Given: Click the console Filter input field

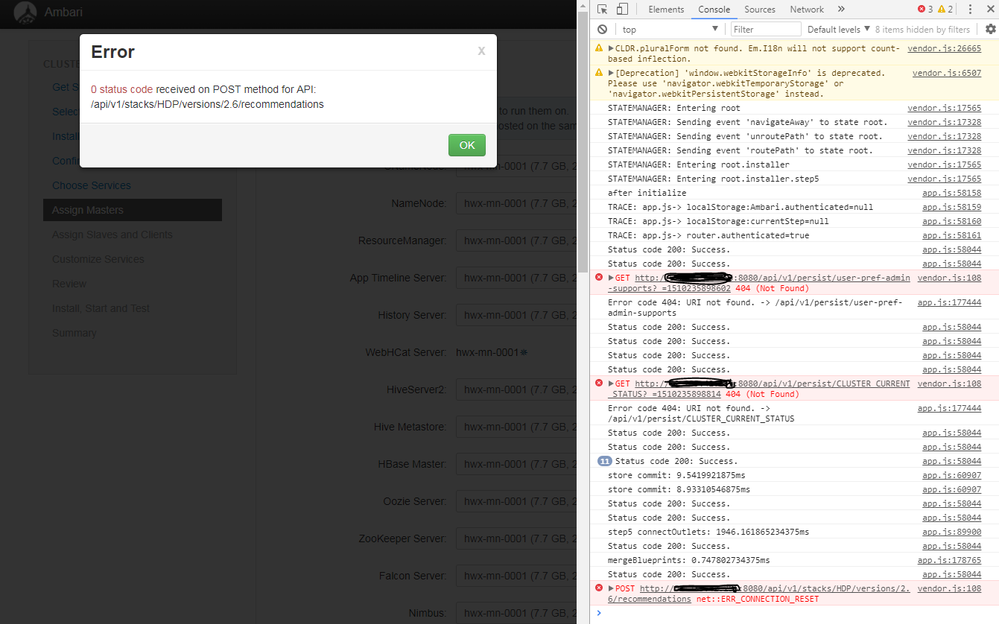Looking at the screenshot, I should click(765, 29).
